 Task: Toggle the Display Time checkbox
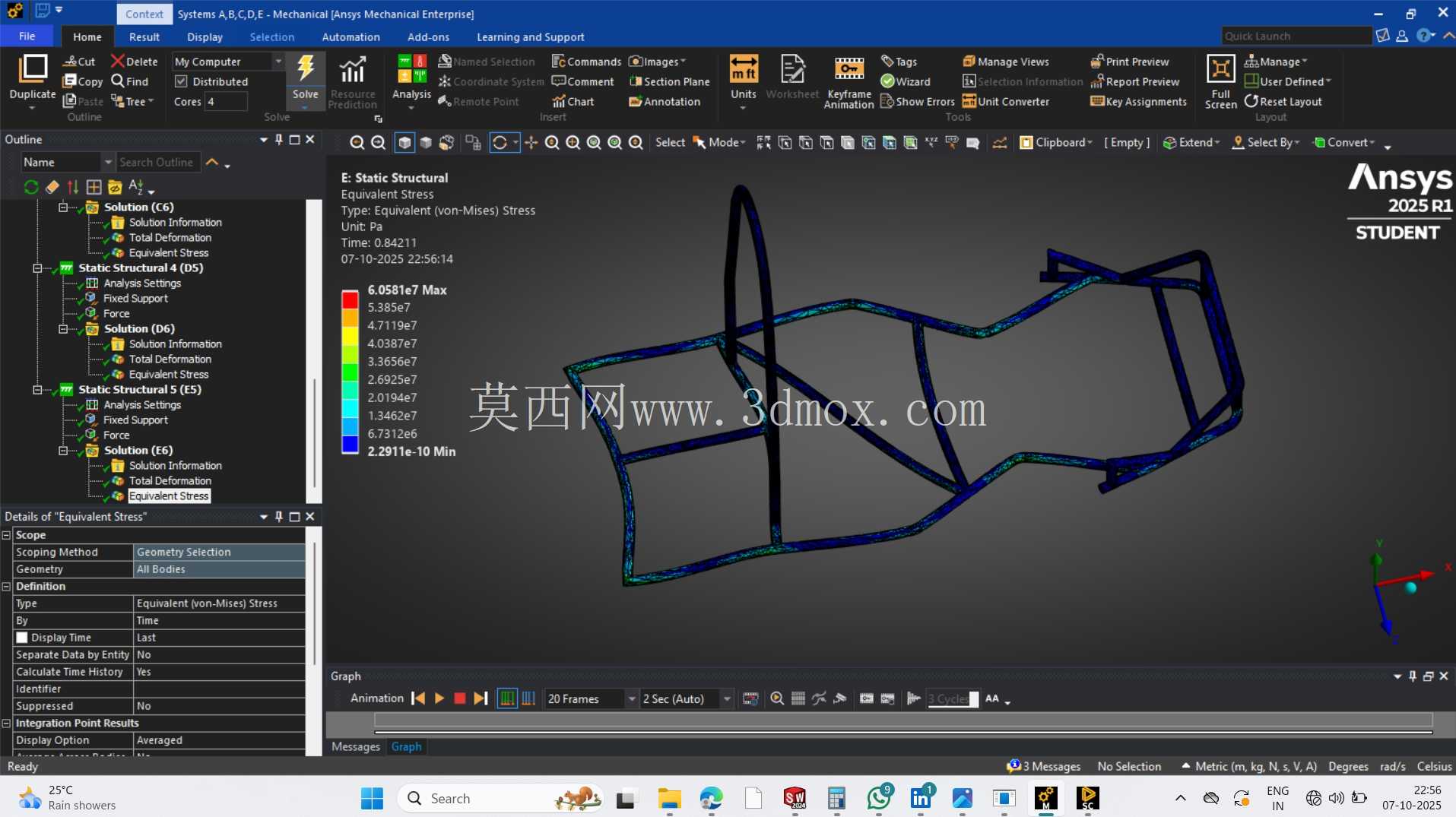(x=22, y=638)
